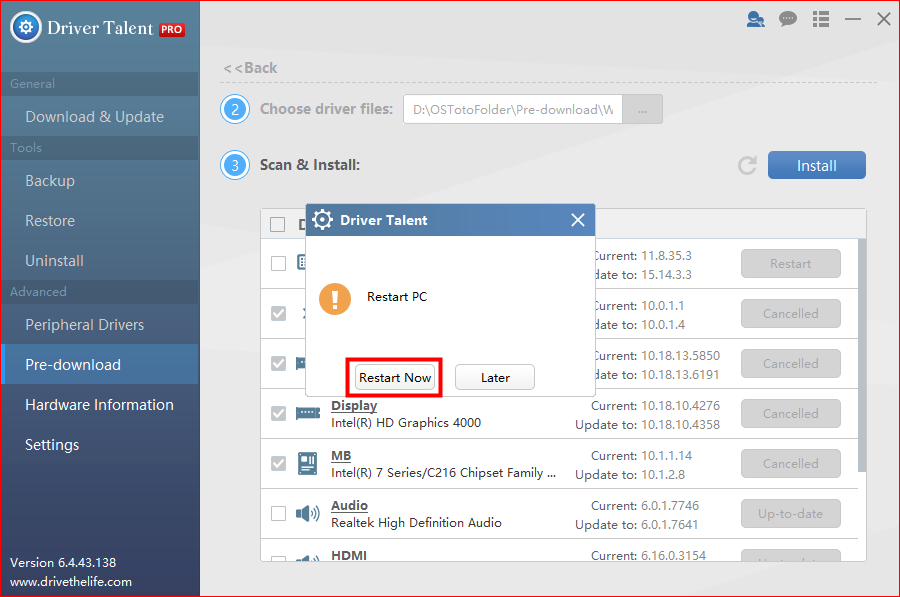Click the step 3 circle icon
The width and height of the screenshot is (900, 597).
point(235,165)
